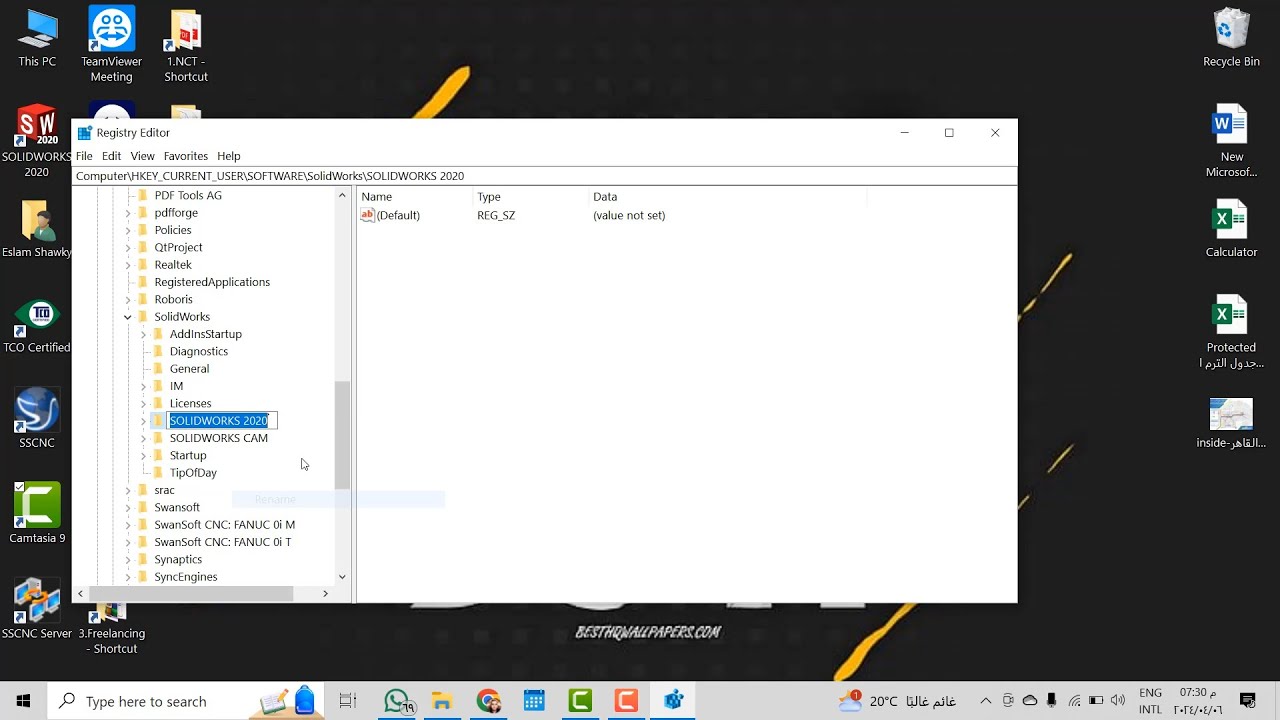This screenshot has height=720, width=1280.
Task: Expand the Swansoft key
Action: pos(127,507)
